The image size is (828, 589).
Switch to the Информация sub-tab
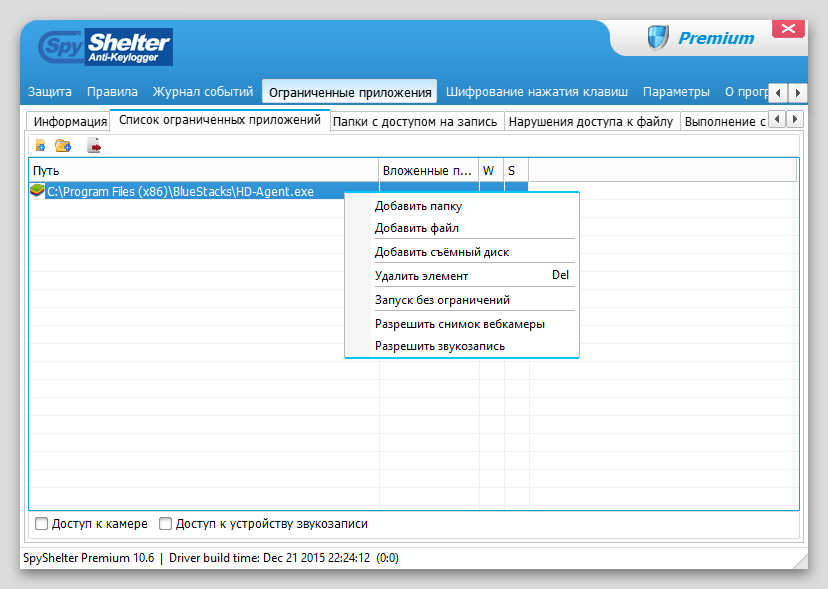point(69,121)
